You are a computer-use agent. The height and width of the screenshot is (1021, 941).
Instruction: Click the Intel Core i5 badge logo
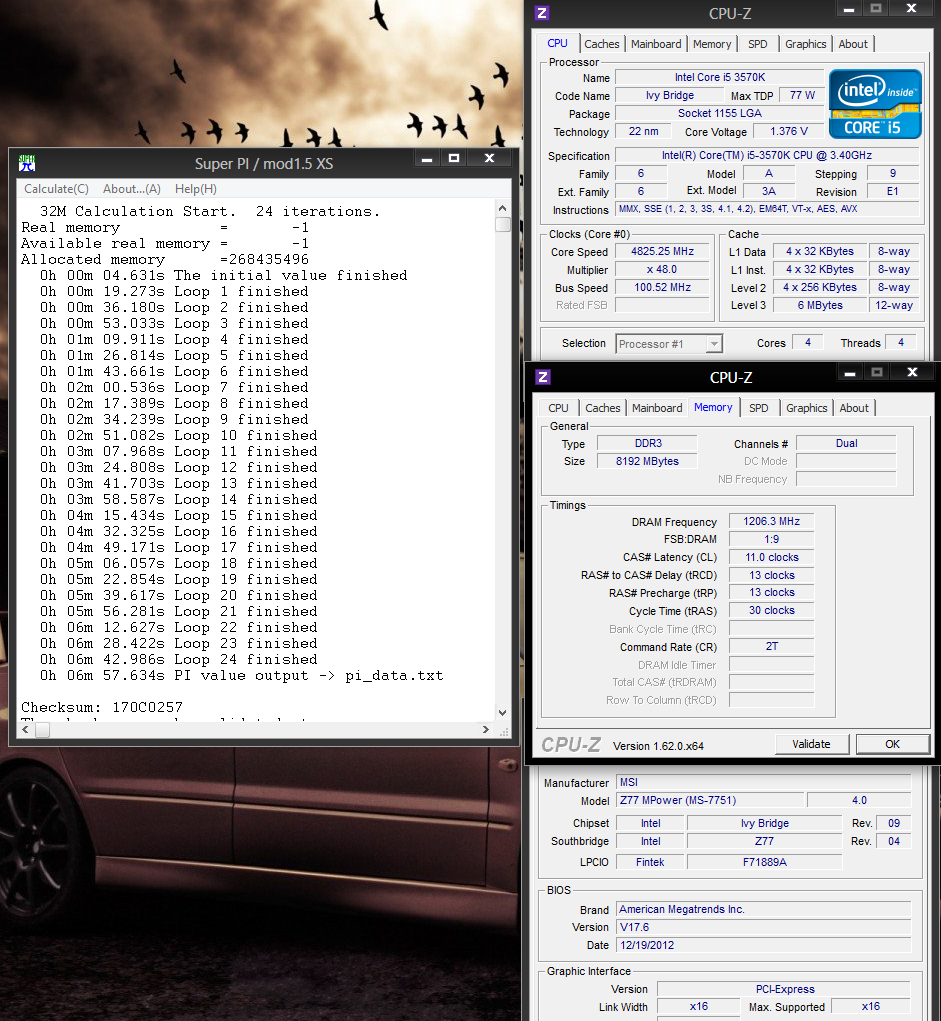point(875,104)
